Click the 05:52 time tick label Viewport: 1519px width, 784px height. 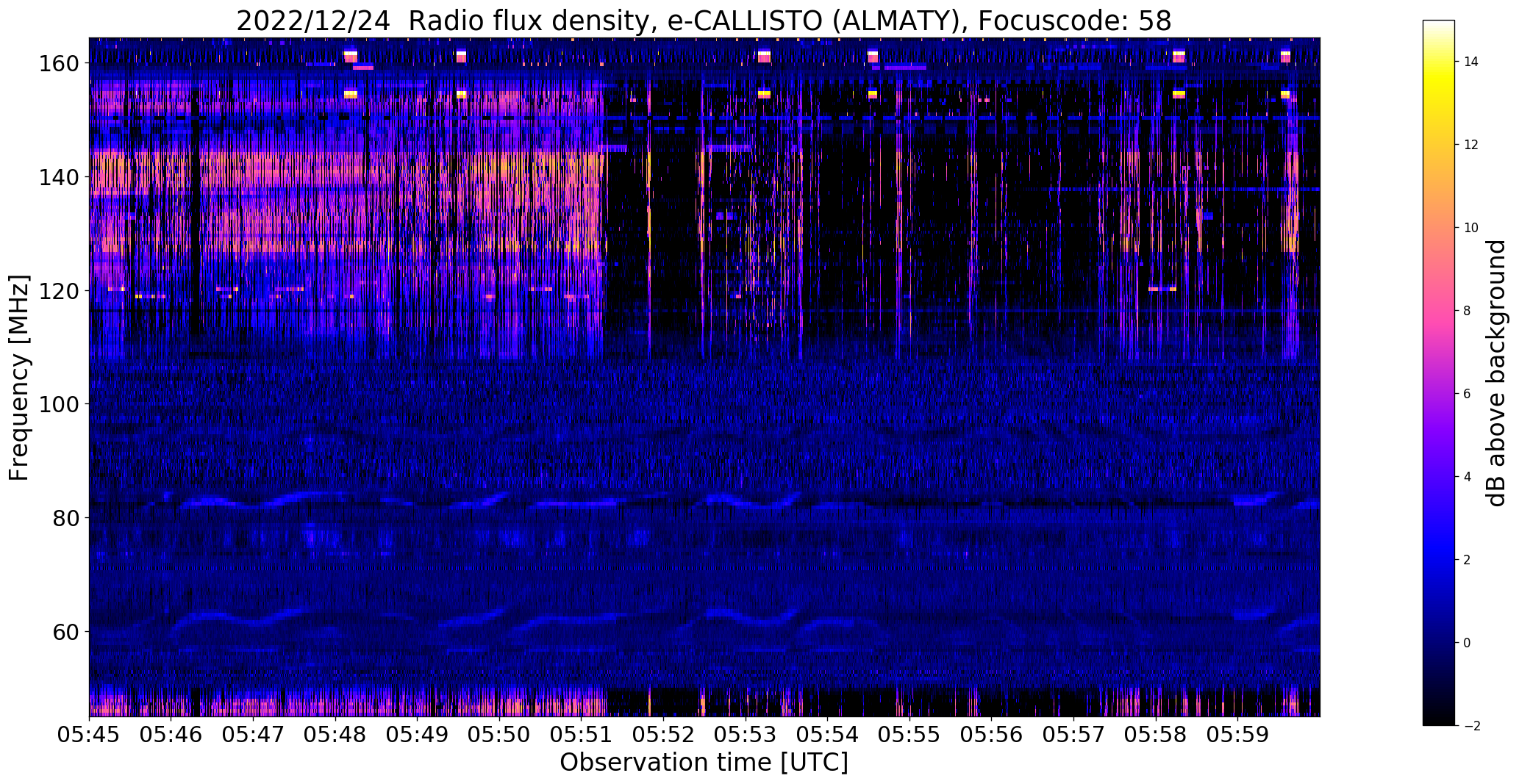pos(663,735)
